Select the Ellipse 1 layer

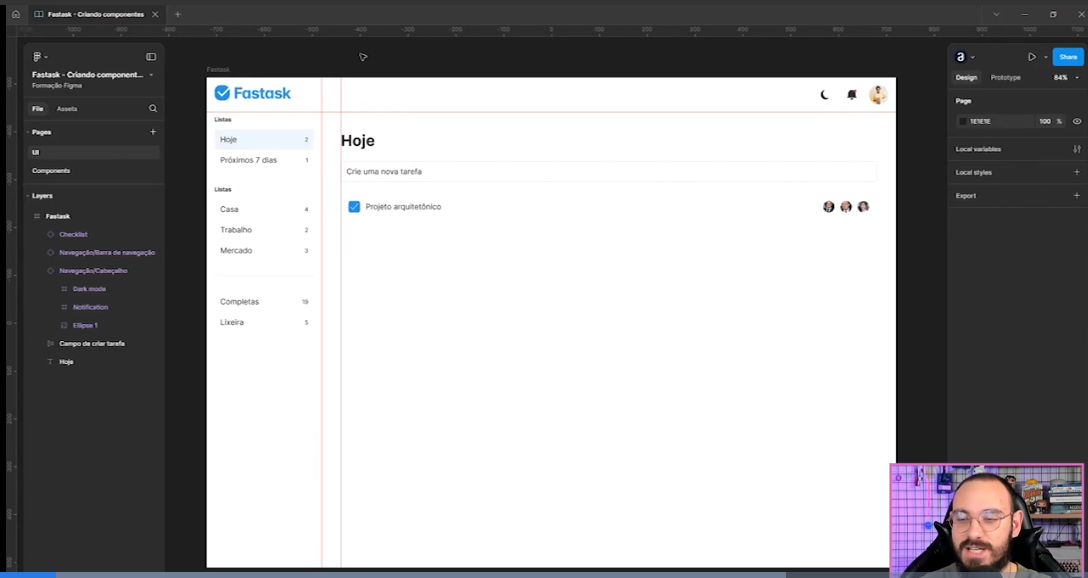click(85, 325)
